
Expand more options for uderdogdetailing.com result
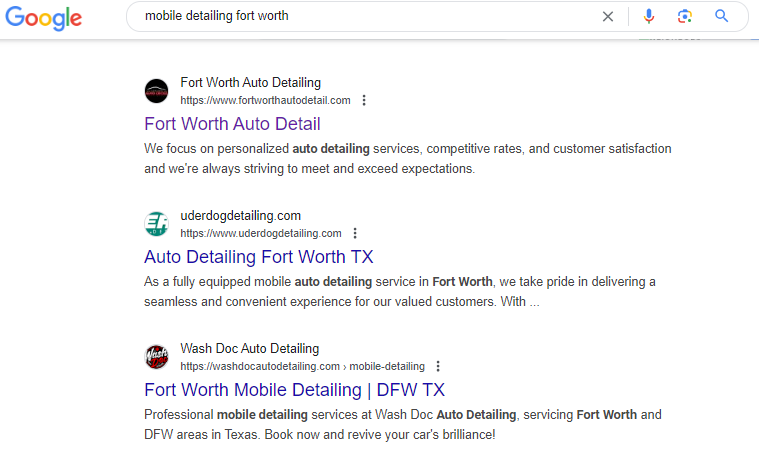tap(355, 233)
